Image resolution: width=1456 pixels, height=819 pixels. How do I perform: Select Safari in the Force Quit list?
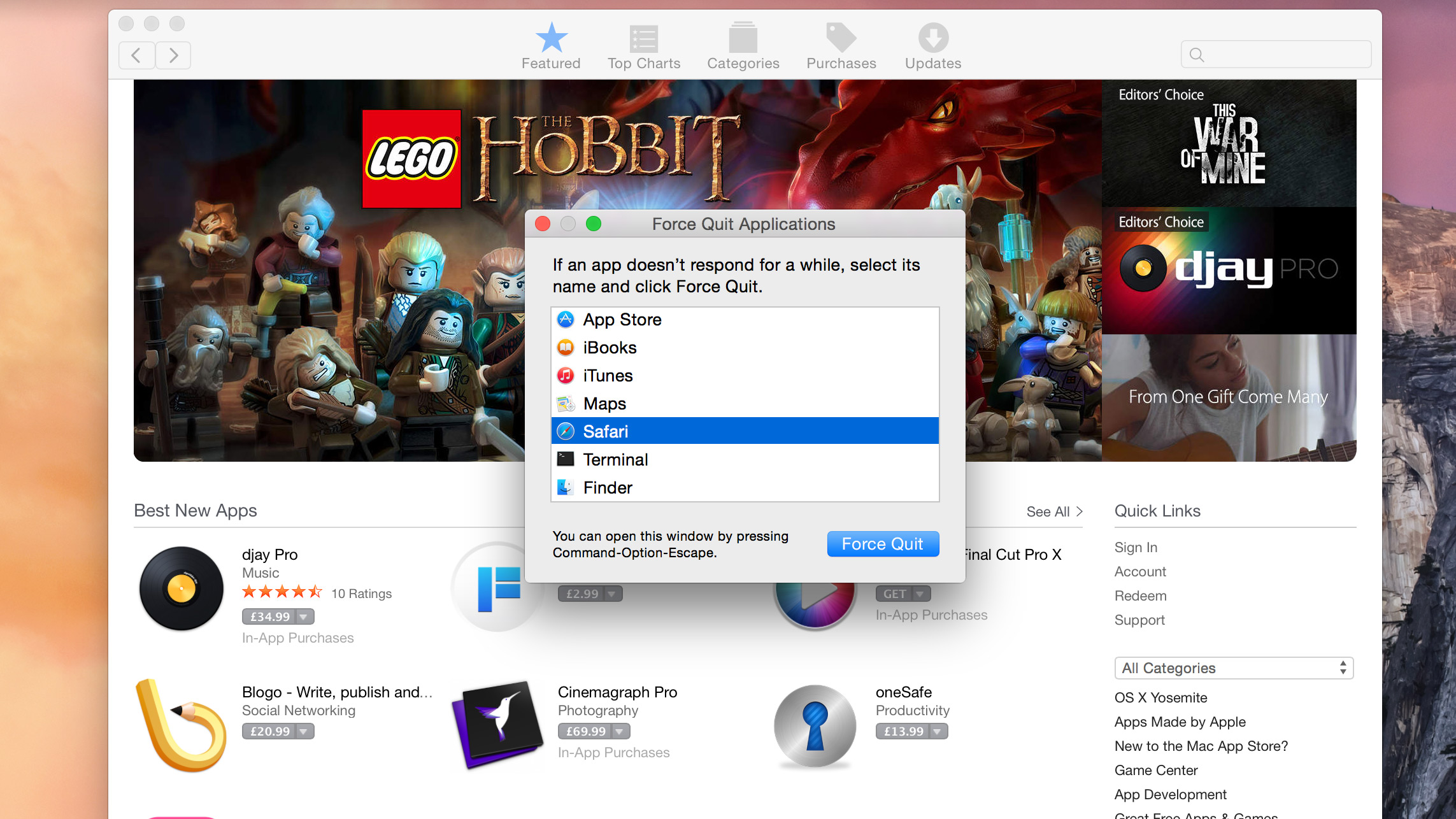[x=745, y=431]
